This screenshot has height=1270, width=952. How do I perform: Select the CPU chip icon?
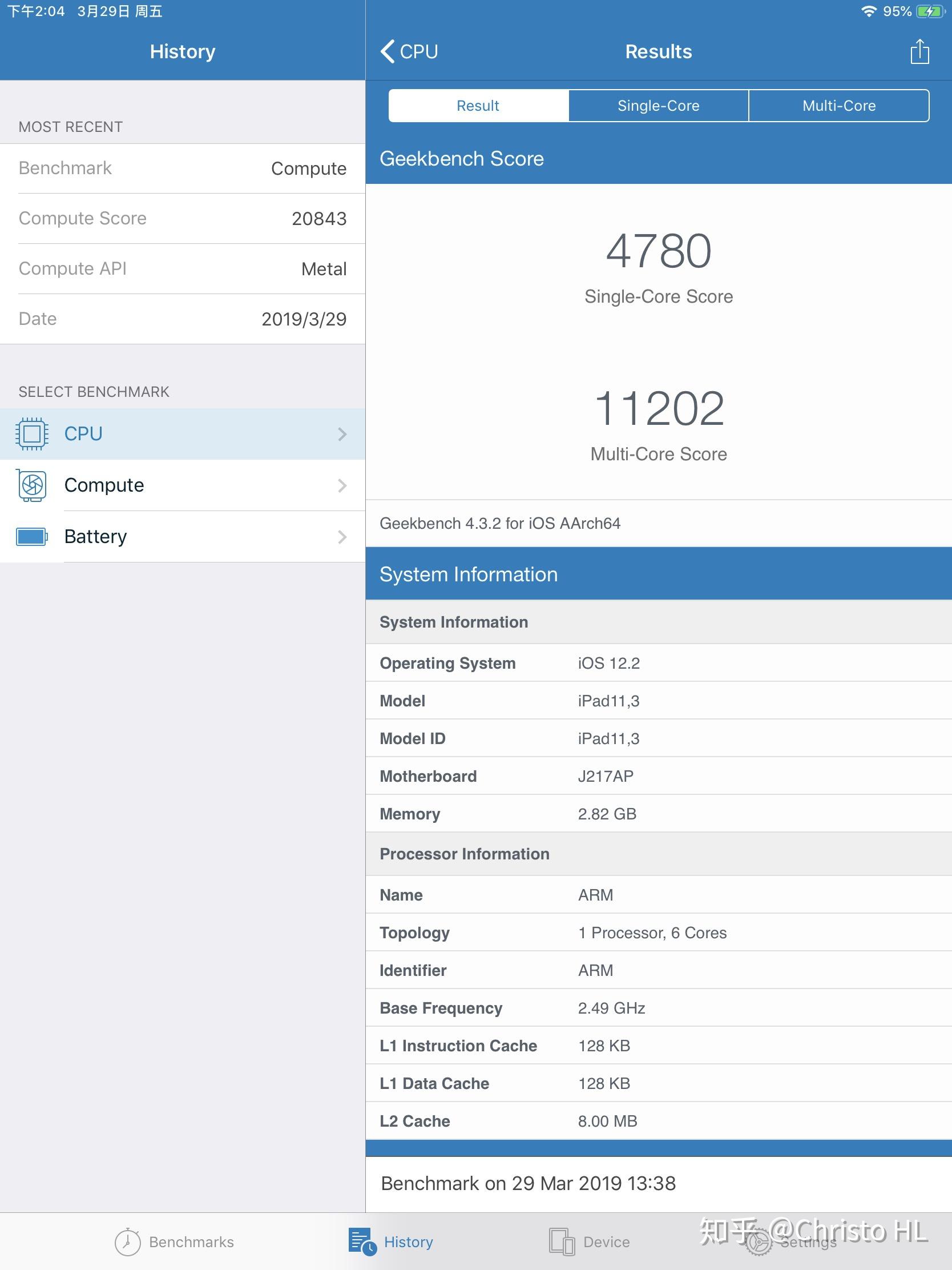31,434
